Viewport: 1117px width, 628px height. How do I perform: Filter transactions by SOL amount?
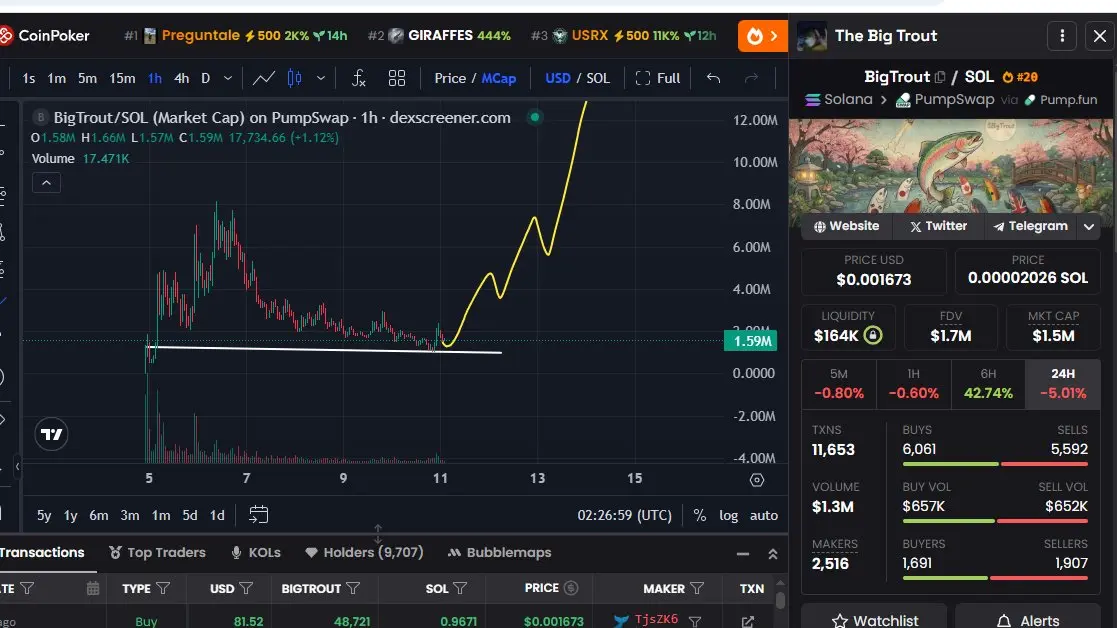pos(460,588)
